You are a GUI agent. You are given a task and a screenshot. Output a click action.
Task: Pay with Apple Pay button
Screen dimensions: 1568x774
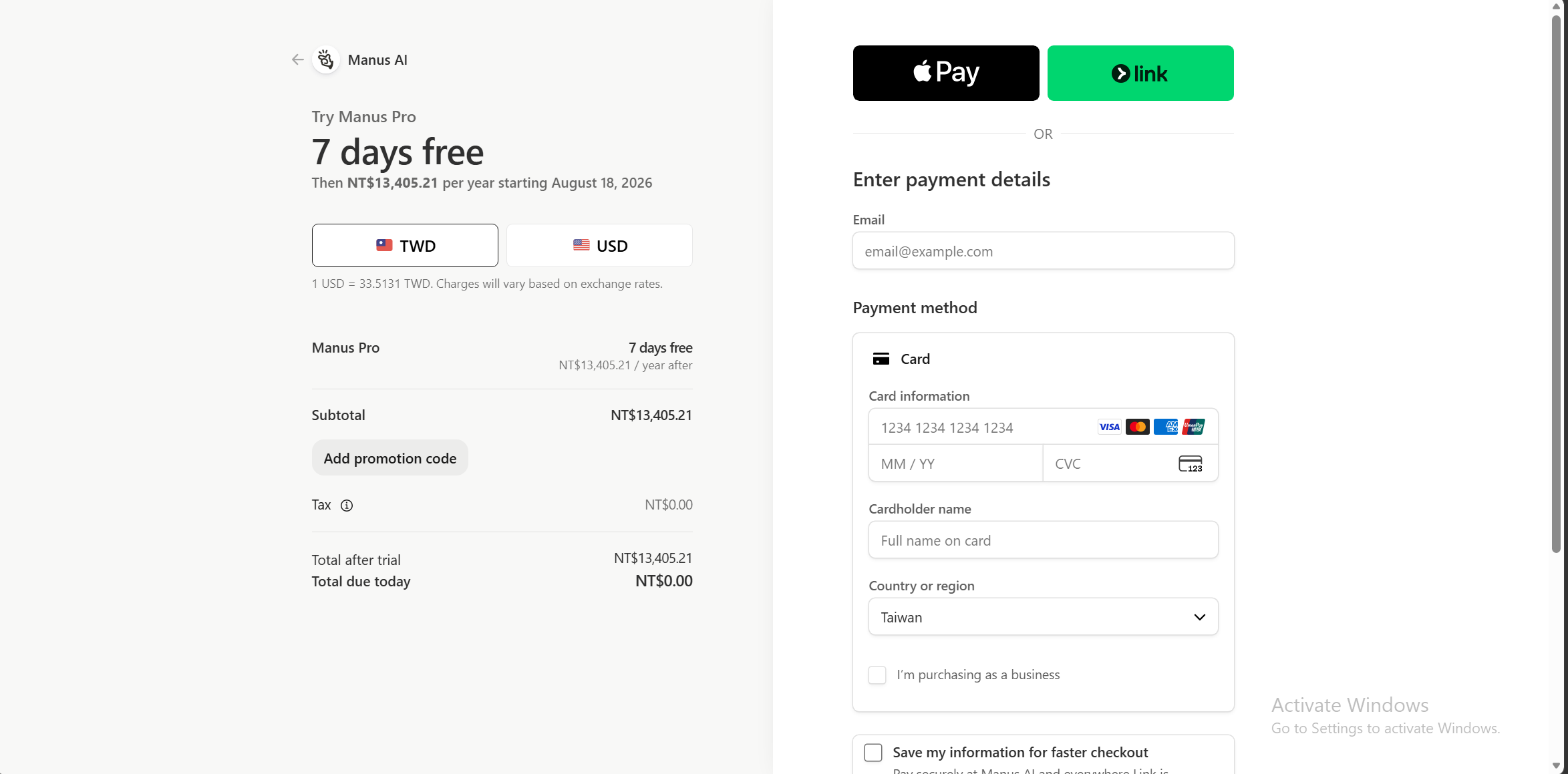946,73
